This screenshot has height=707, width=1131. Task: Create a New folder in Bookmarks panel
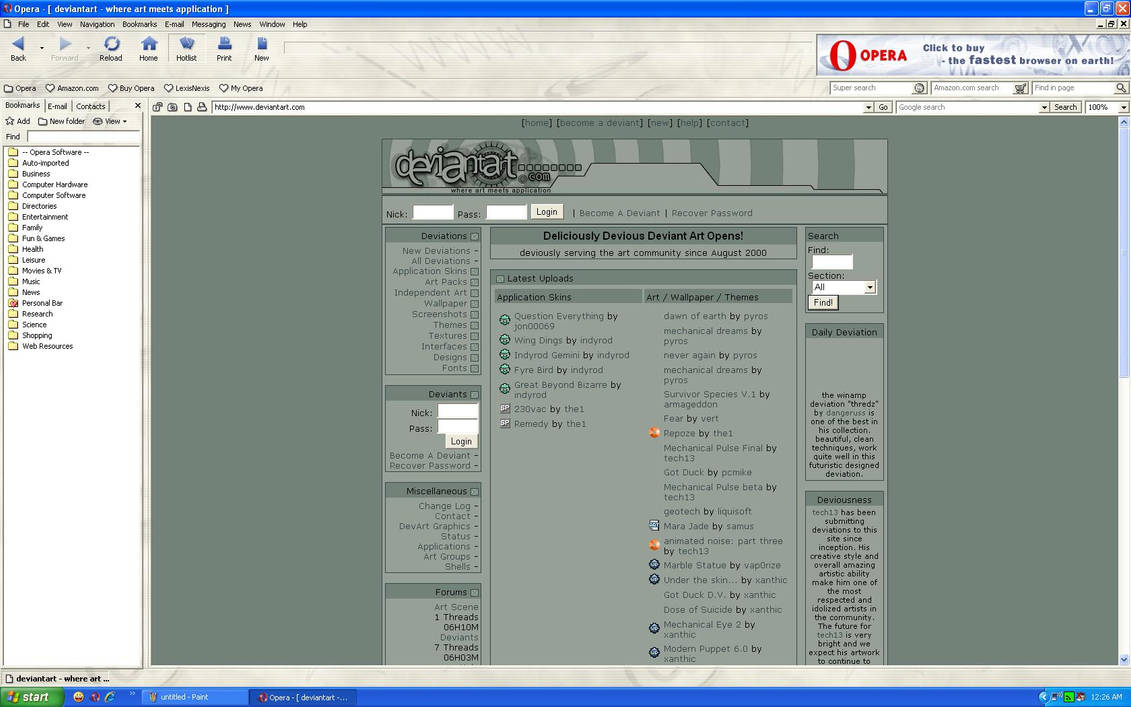click(x=61, y=121)
